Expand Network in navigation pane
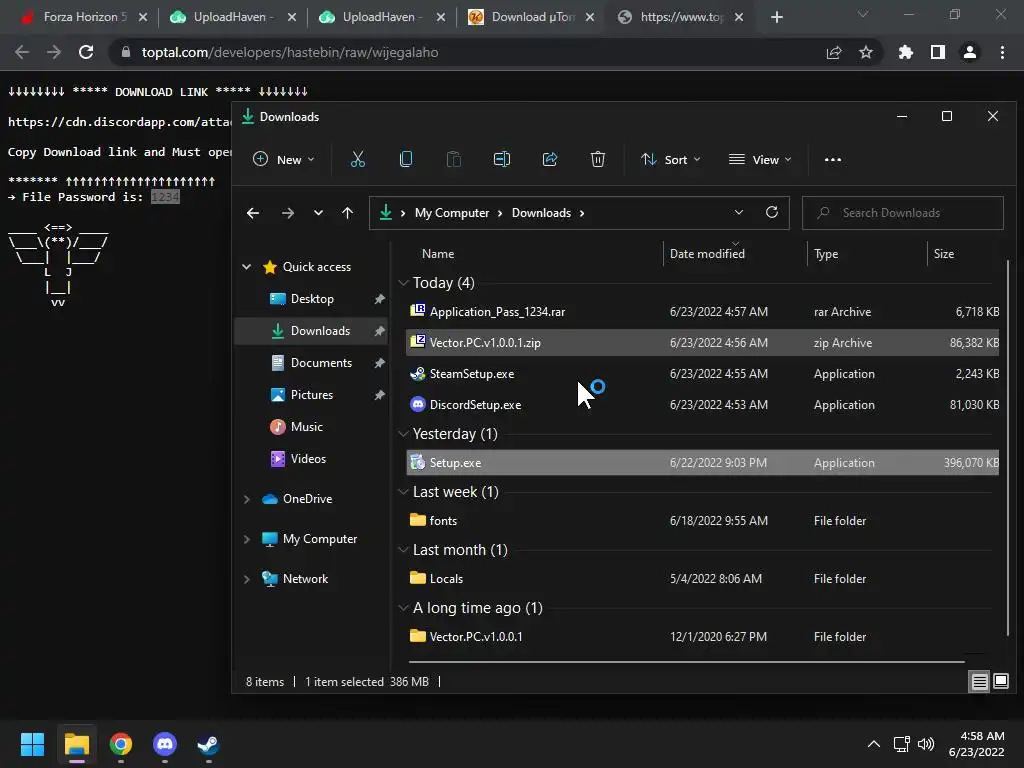 (247, 579)
